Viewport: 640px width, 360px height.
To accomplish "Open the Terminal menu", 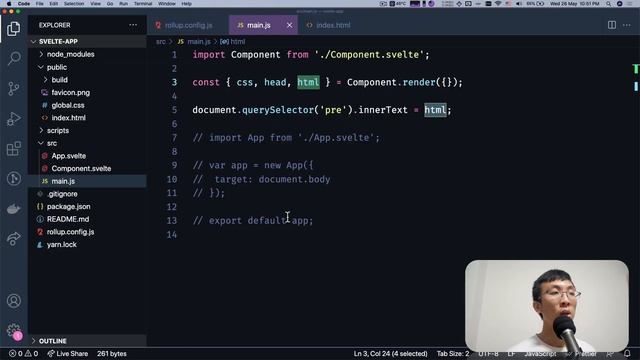I will pos(143,4).
